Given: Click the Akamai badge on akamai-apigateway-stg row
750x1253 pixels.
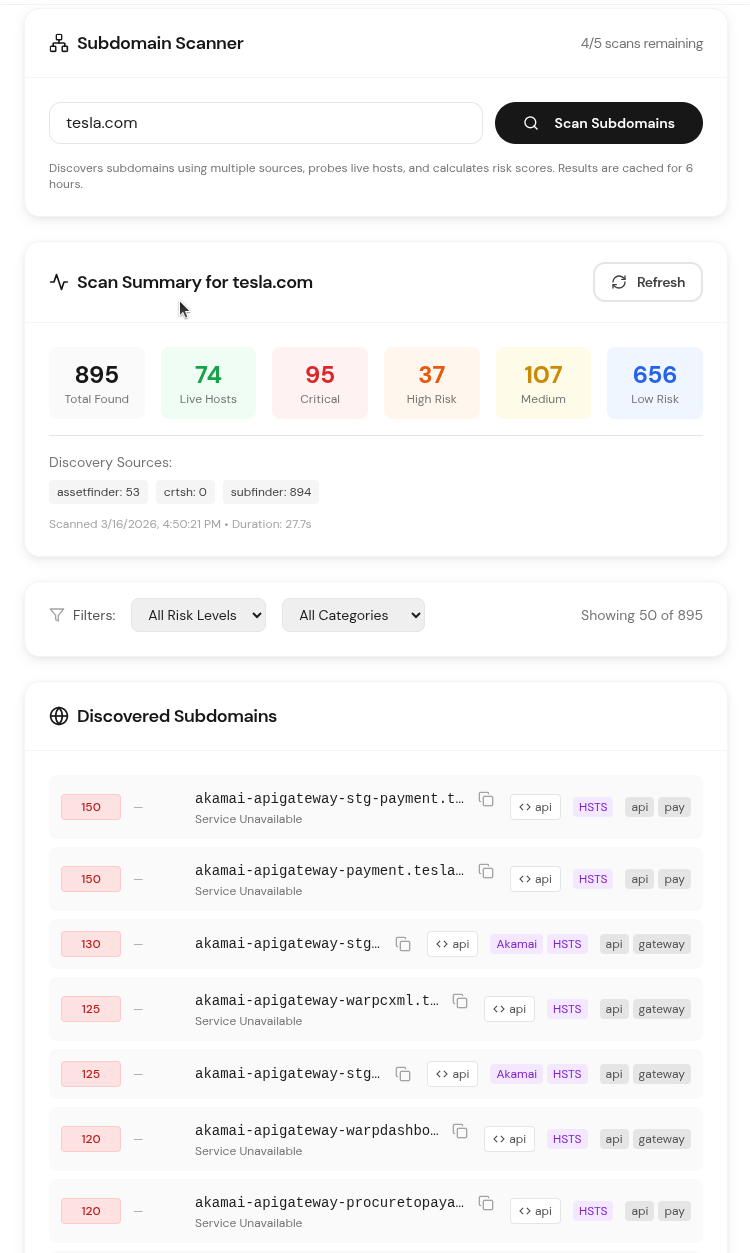Looking at the screenshot, I should 516,943.
